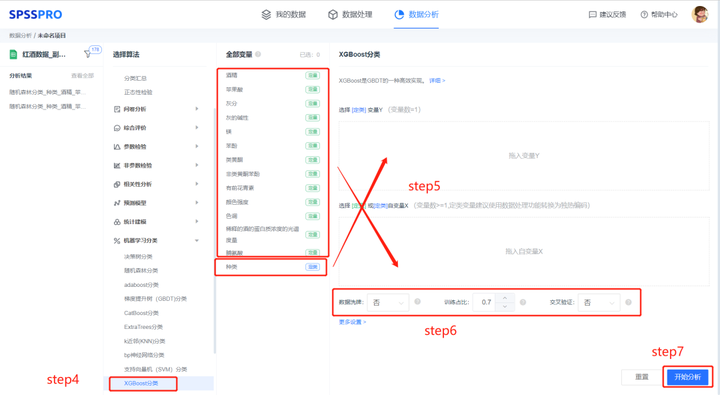Open the 我的数据 tab
The image size is (720, 395).
284,15
